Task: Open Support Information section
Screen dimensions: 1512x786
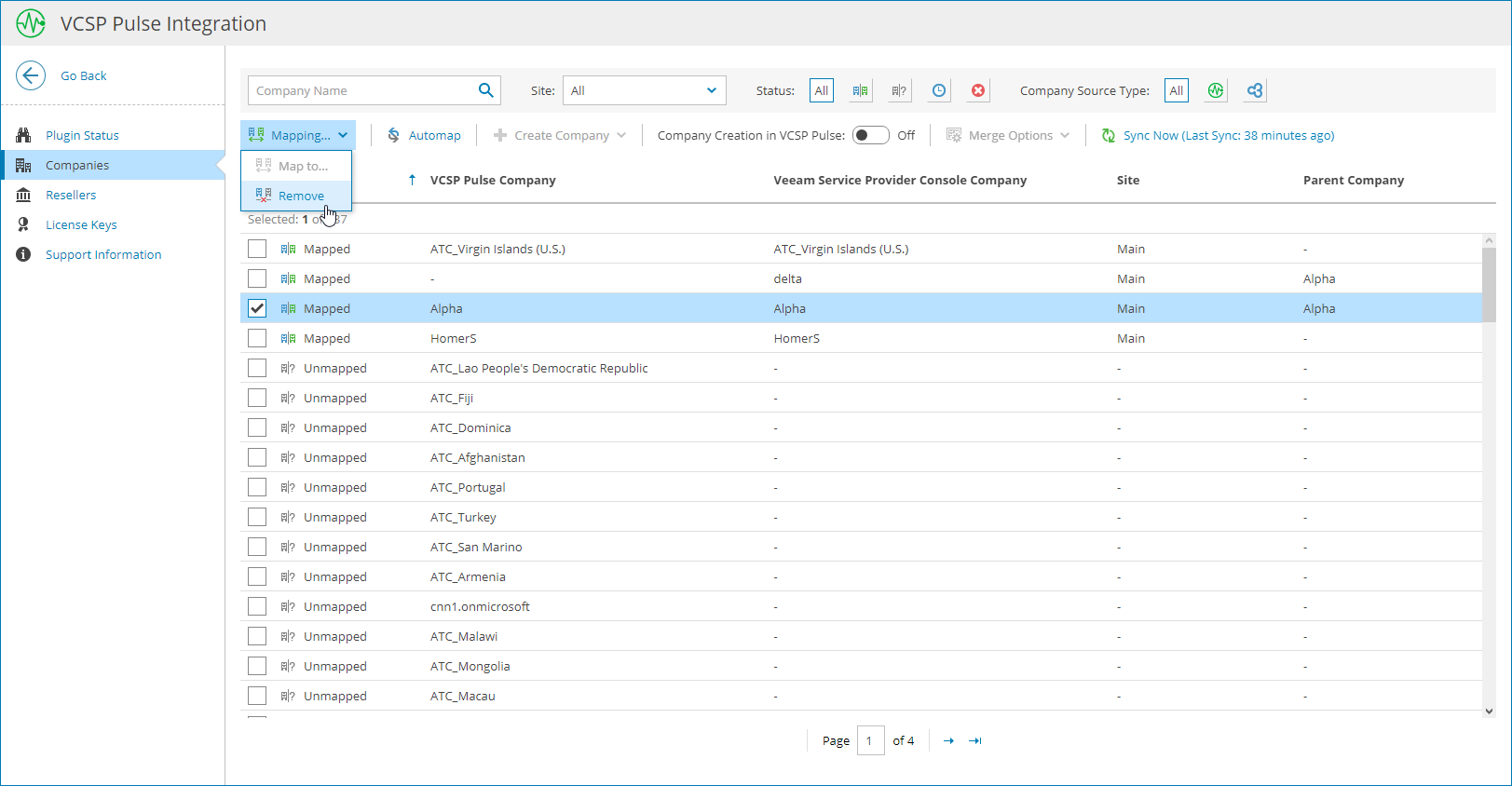Action: (103, 254)
